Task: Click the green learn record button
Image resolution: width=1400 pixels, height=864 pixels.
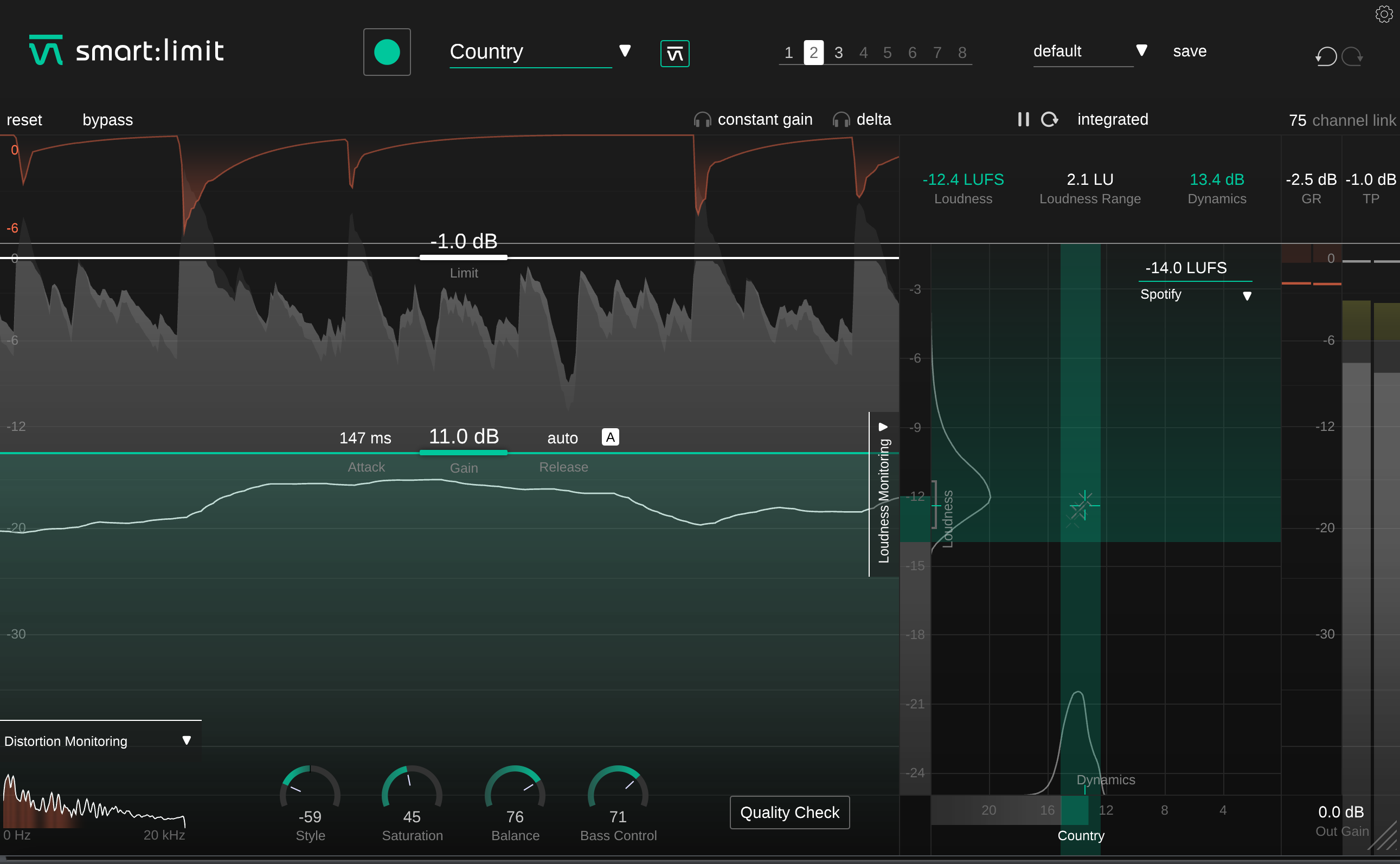Action: coord(387,52)
